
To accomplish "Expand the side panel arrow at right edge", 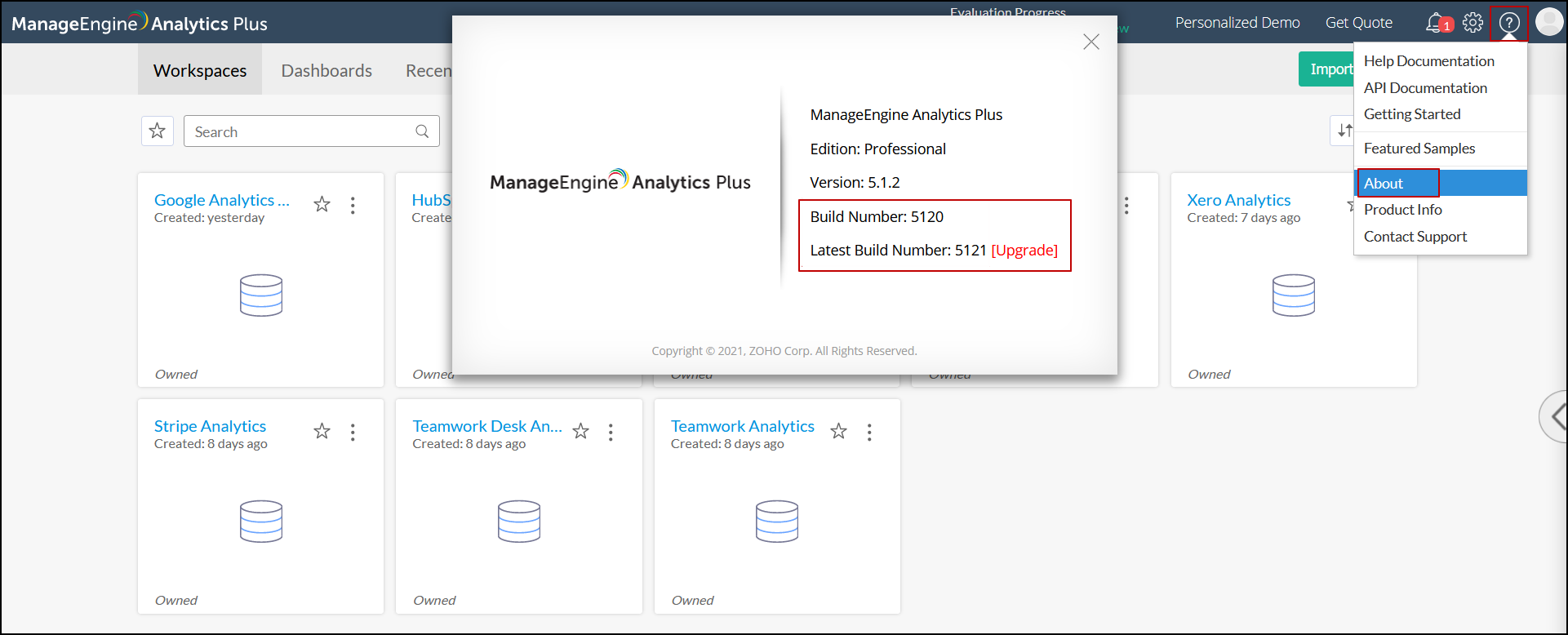I will click(1556, 417).
